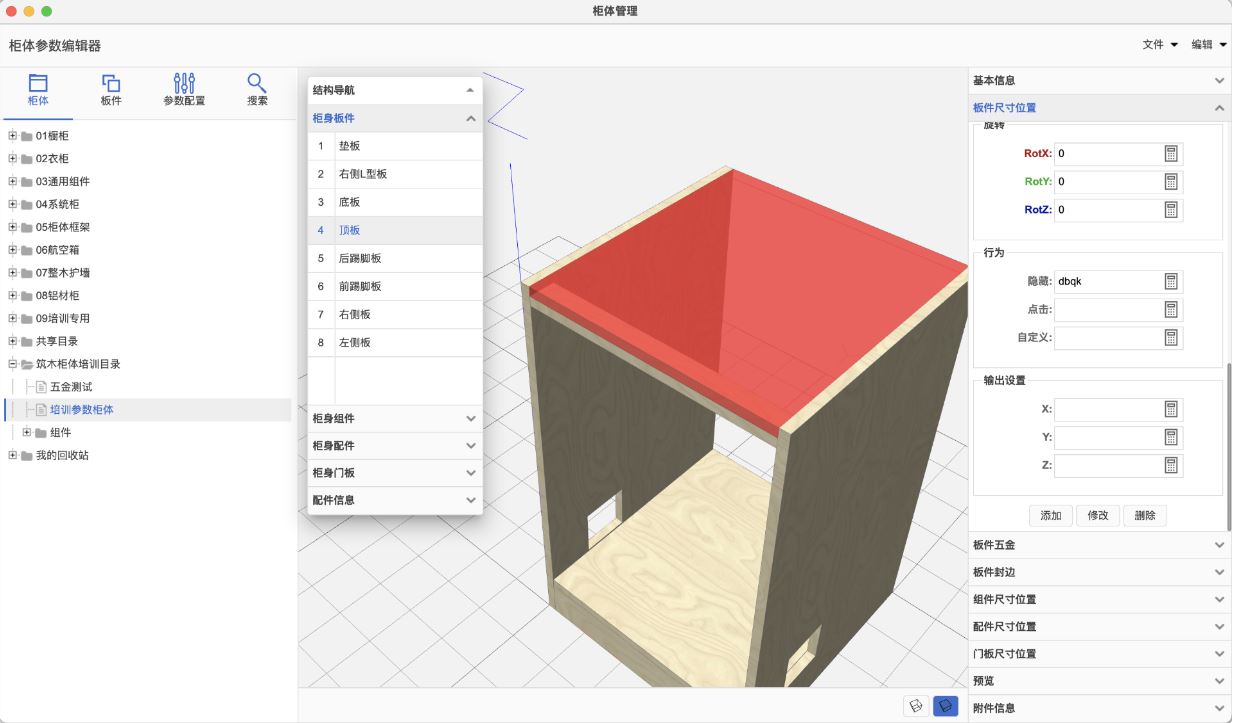This screenshot has height=723, width=1233.
Task: Click the 添加 button
Action: [1050, 515]
